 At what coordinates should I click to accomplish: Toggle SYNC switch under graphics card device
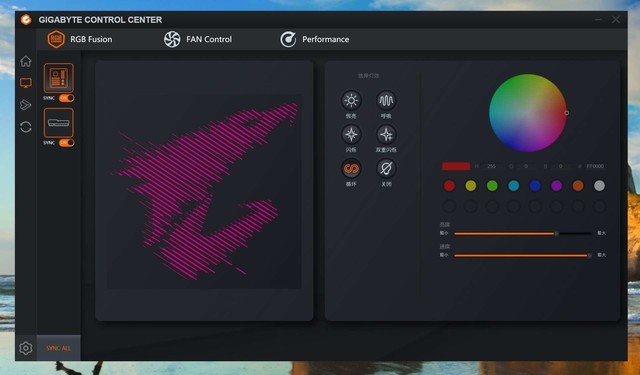(x=67, y=143)
